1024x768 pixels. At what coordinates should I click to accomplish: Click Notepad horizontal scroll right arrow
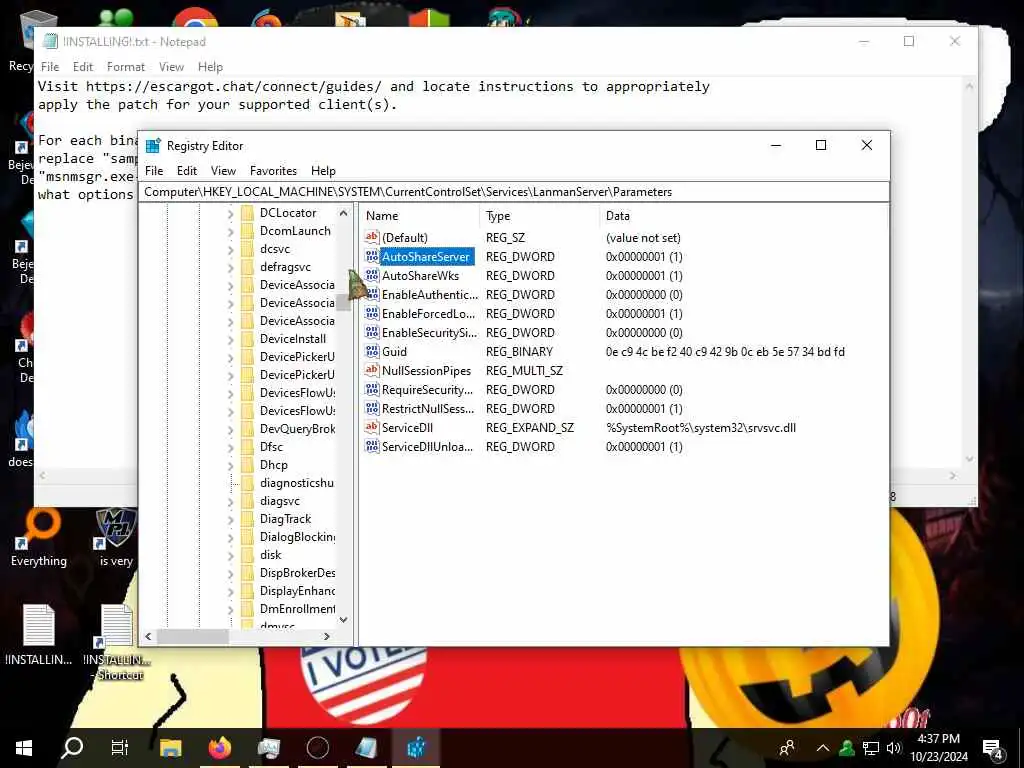(952, 475)
